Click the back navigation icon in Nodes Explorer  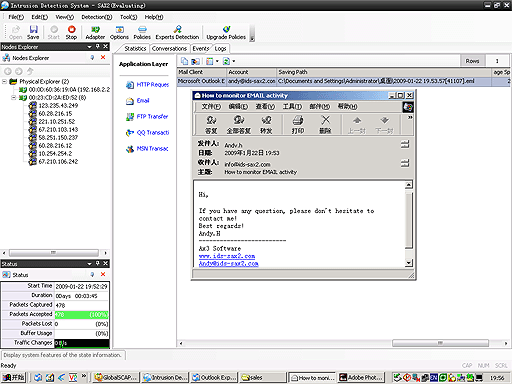click(8, 71)
